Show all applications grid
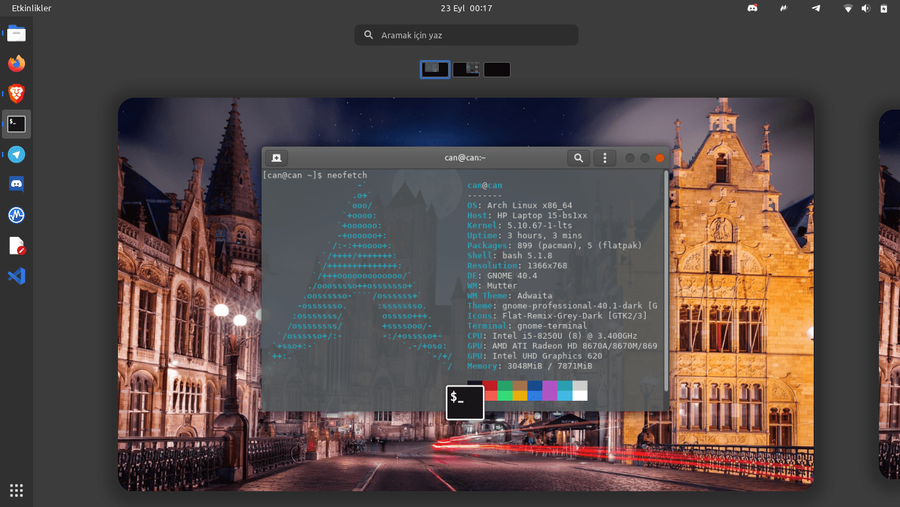 tap(16, 490)
